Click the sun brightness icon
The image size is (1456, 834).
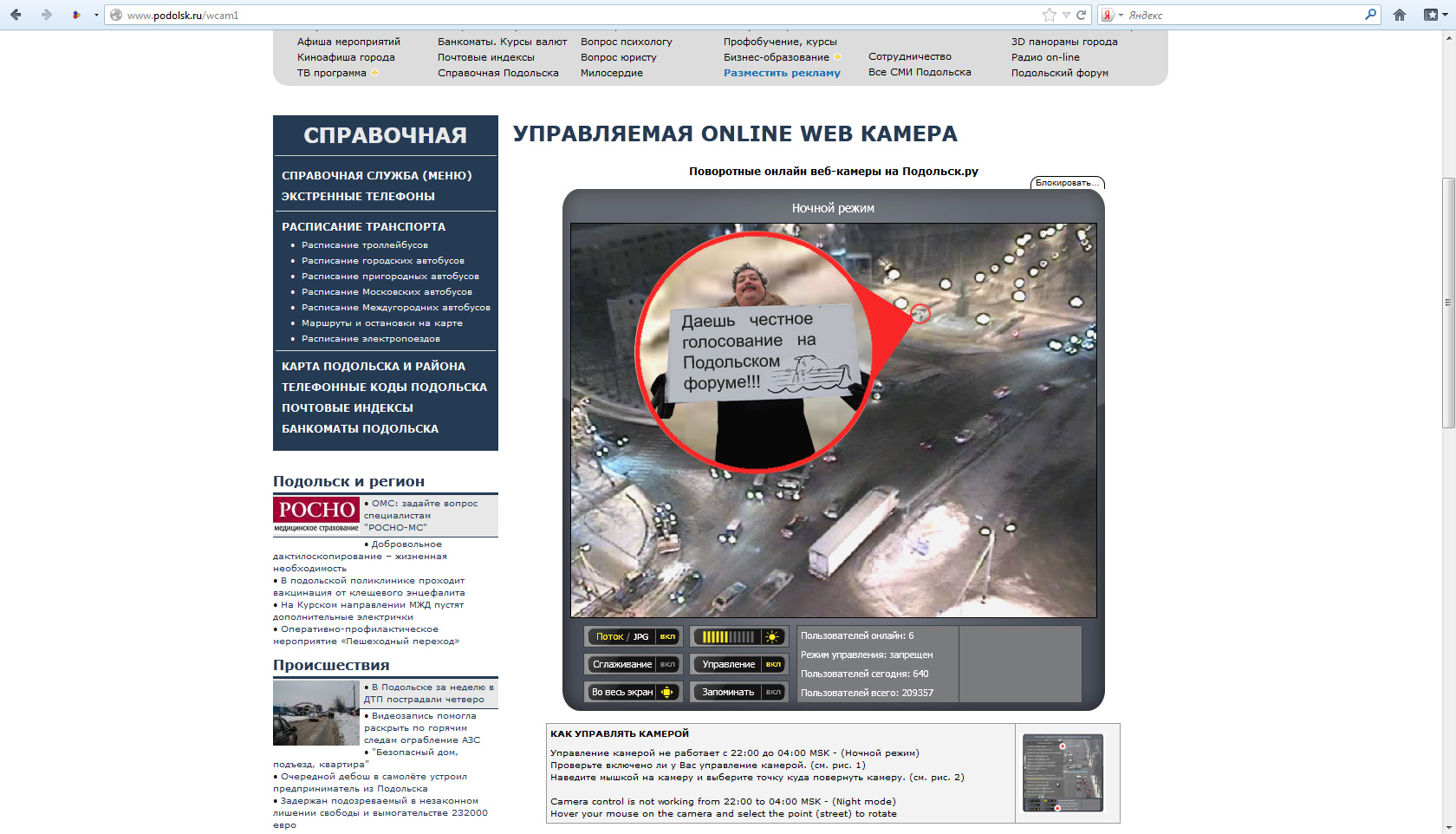point(771,636)
